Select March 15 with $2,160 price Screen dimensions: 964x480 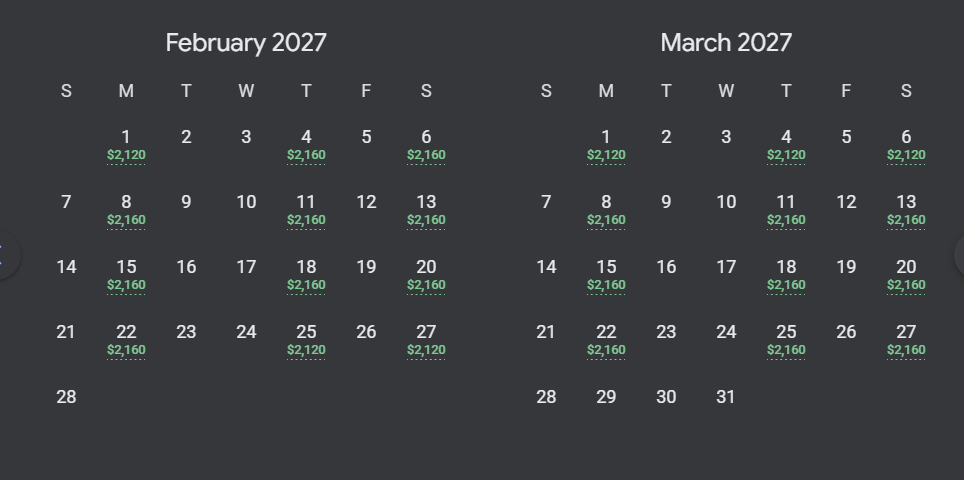[x=606, y=275]
